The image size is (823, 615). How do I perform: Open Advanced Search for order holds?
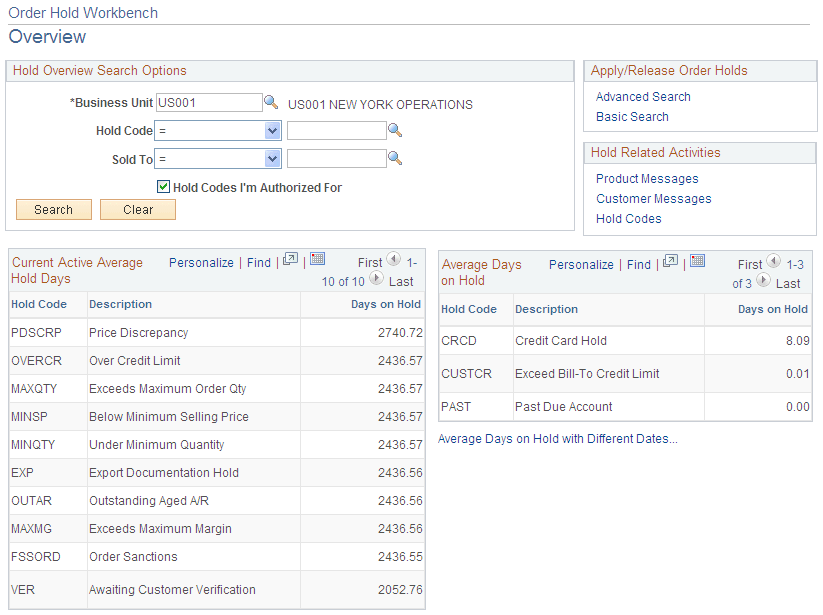[x=642, y=96]
